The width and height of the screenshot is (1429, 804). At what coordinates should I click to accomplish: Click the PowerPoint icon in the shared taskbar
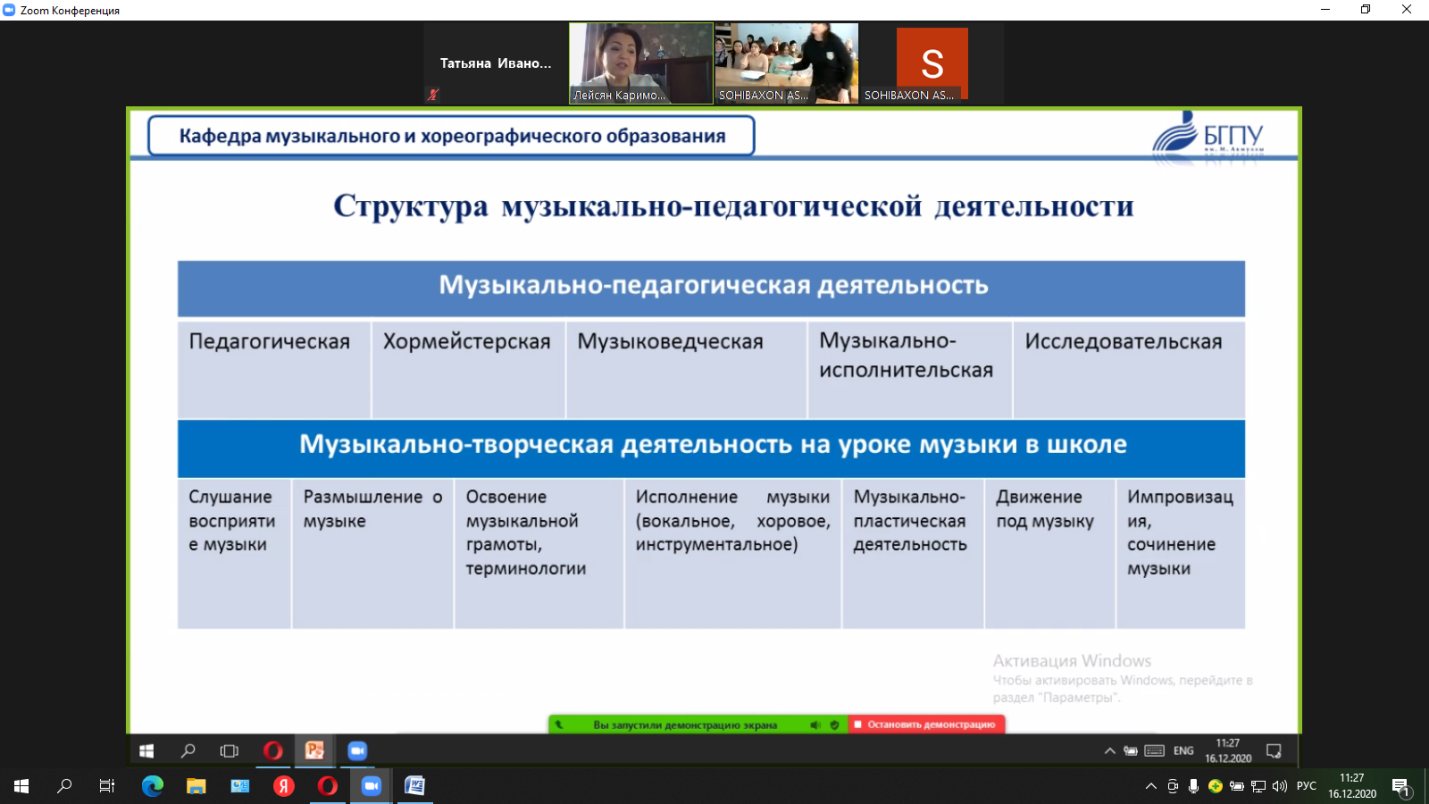point(314,750)
